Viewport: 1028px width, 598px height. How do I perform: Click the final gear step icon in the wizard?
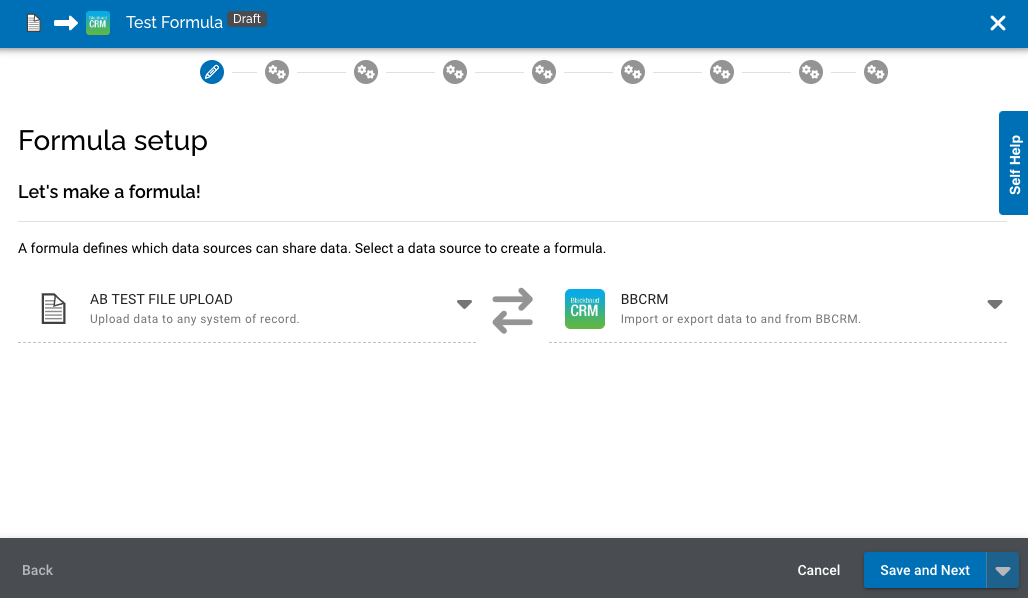tap(876, 71)
